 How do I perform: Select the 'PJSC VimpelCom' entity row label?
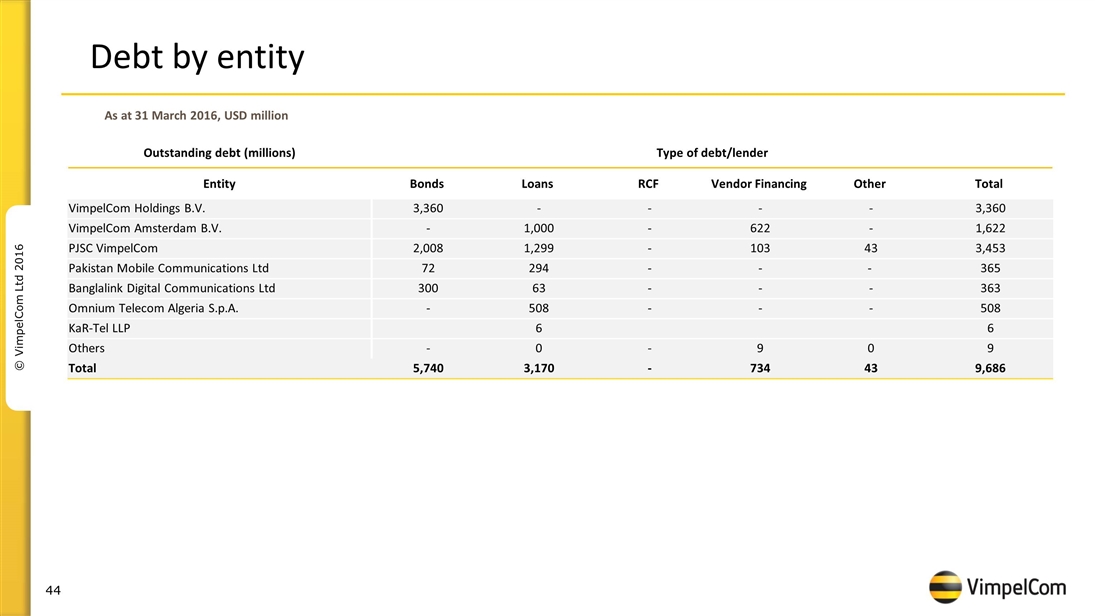pyautogui.click(x=112, y=248)
